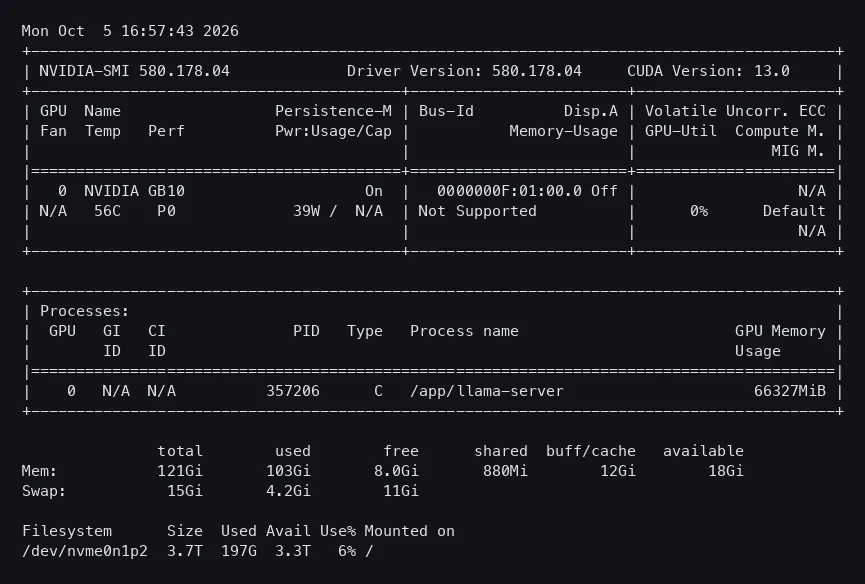Click filesystem used '197G'
The image size is (865, 584).
(x=239, y=551)
